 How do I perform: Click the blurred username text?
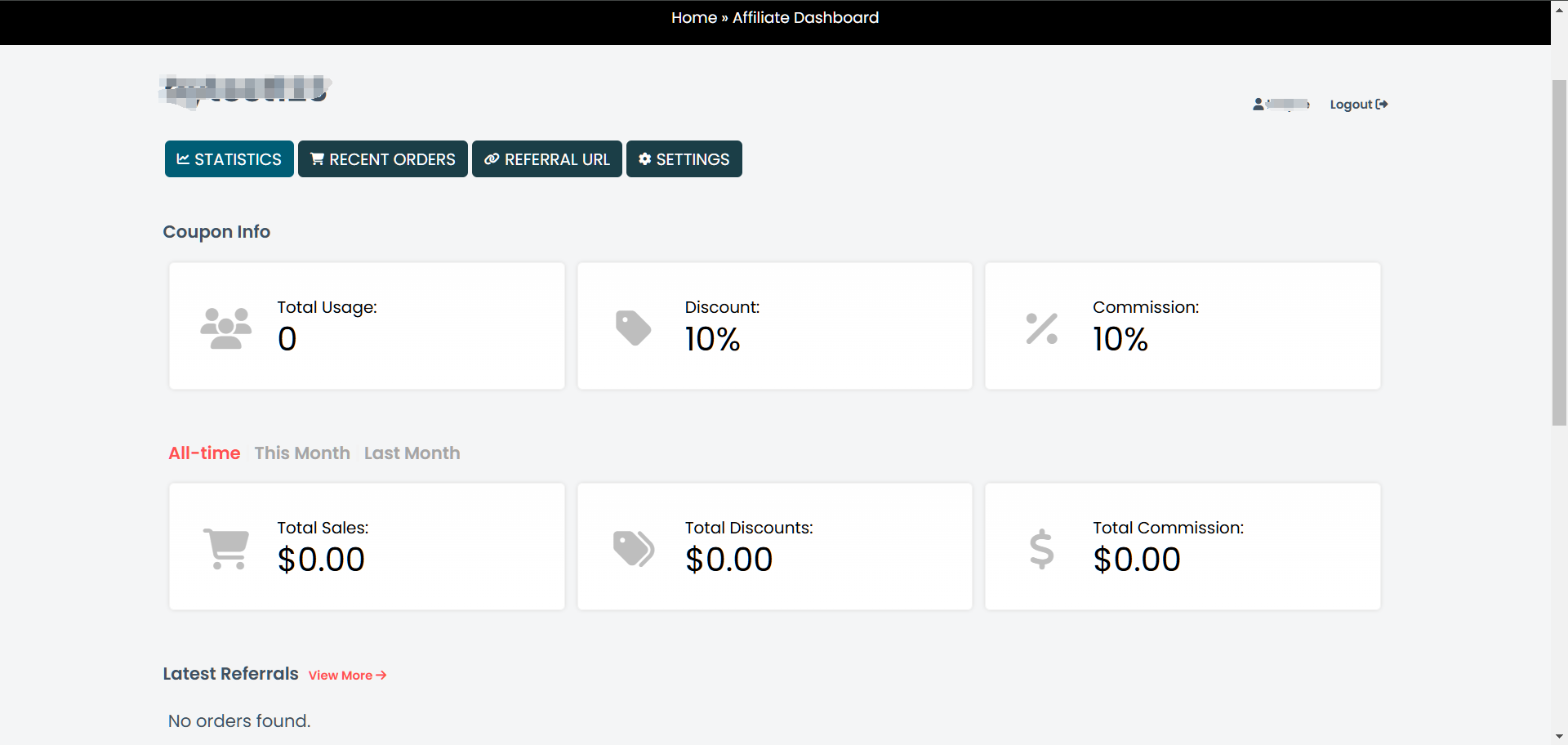pyautogui.click(x=1288, y=105)
